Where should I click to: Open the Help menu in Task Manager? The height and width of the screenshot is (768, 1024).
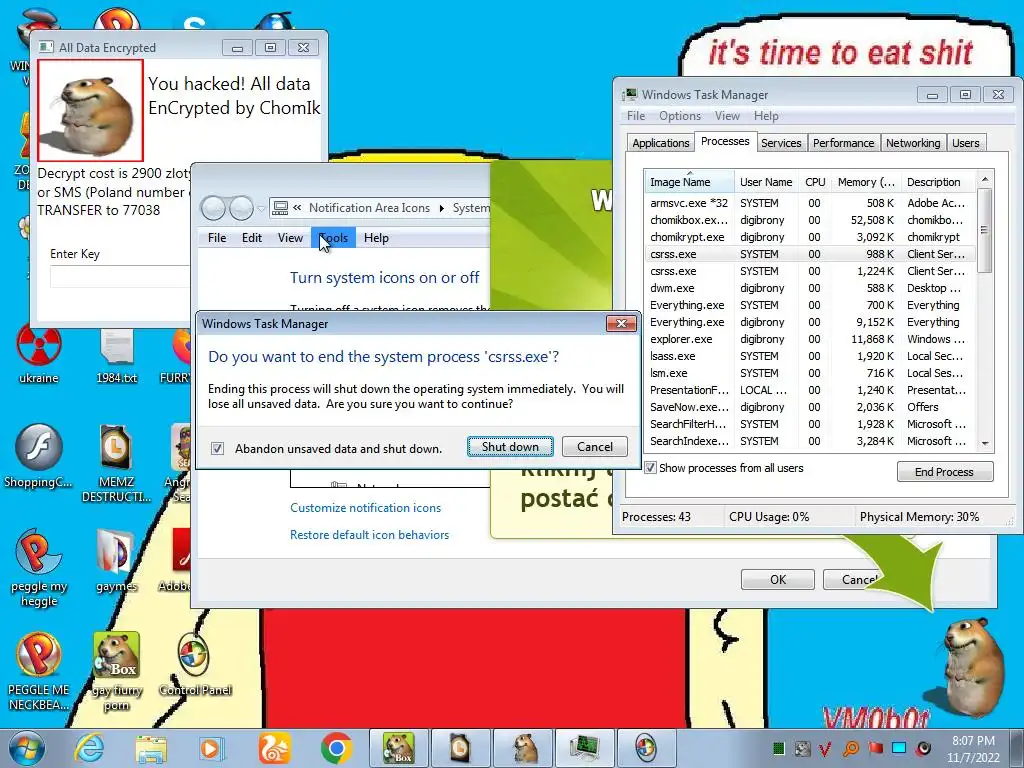coord(766,116)
